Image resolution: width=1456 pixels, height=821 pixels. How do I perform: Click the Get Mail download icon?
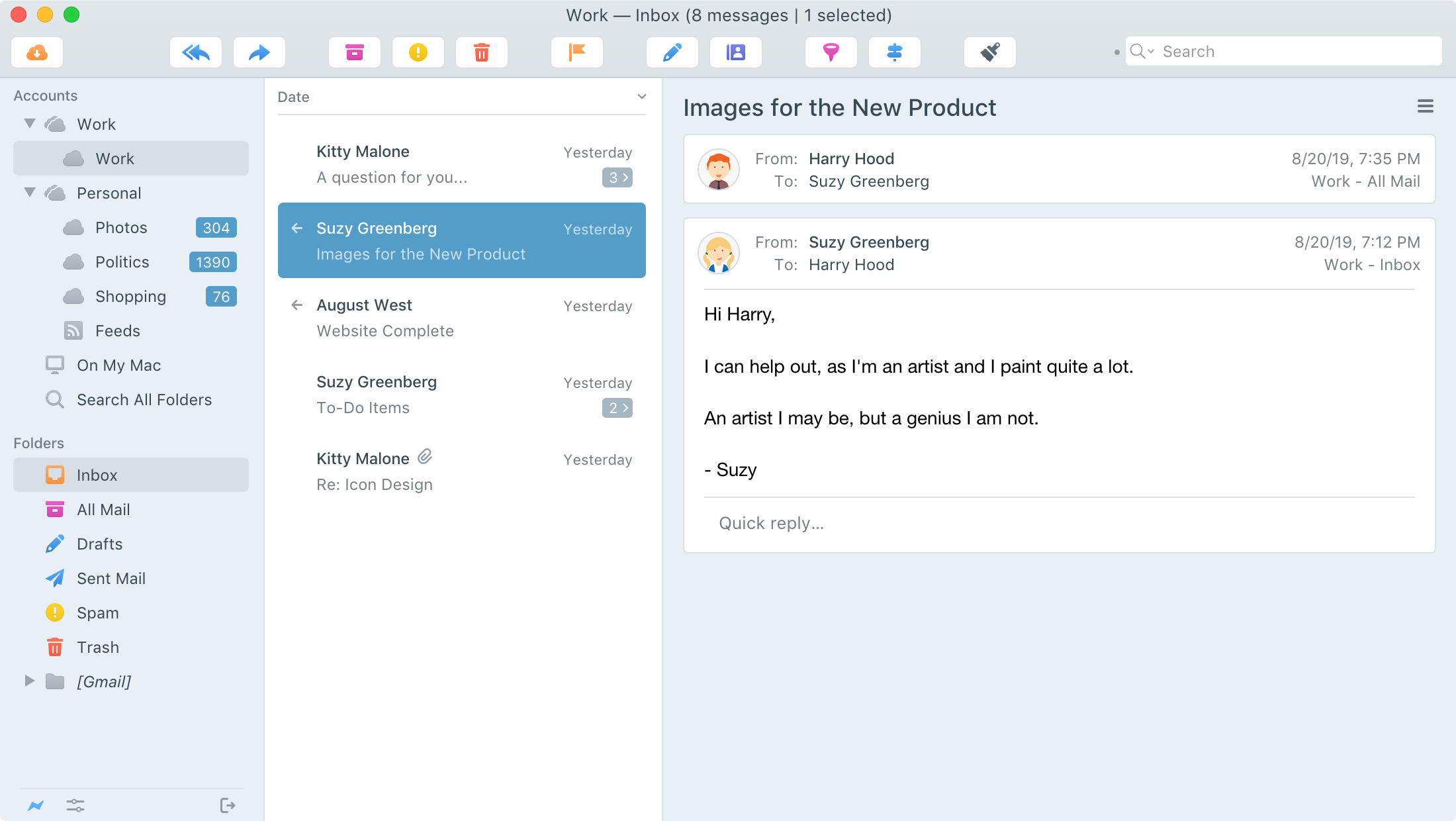tap(37, 52)
